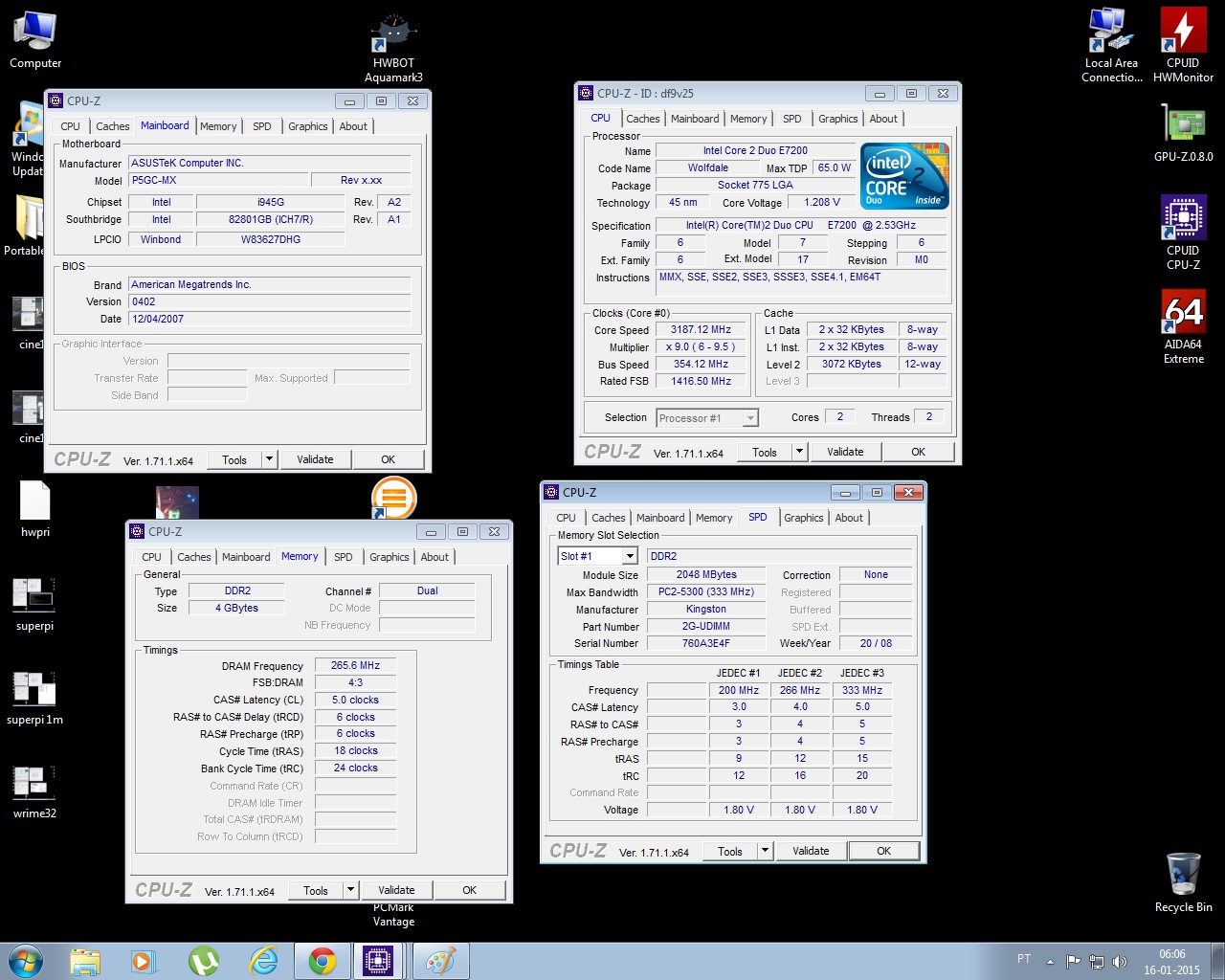Open the hwpri file icon
Viewport: 1225px width, 980px height.
pos(34,509)
